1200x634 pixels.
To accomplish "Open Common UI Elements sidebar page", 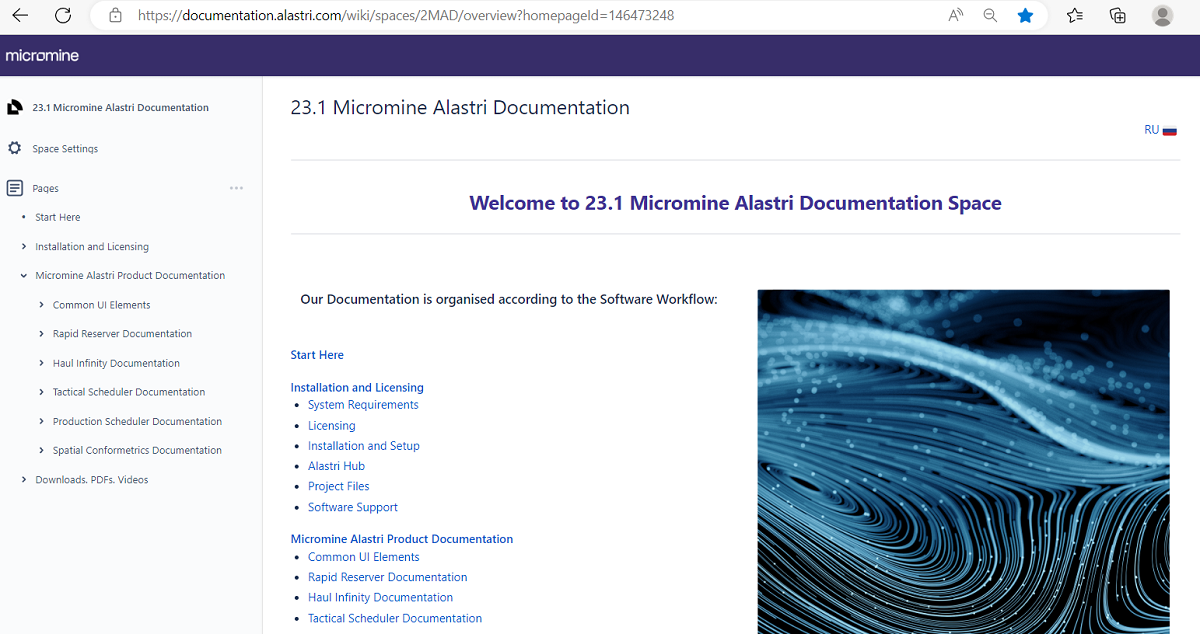I will pyautogui.click(x=102, y=305).
